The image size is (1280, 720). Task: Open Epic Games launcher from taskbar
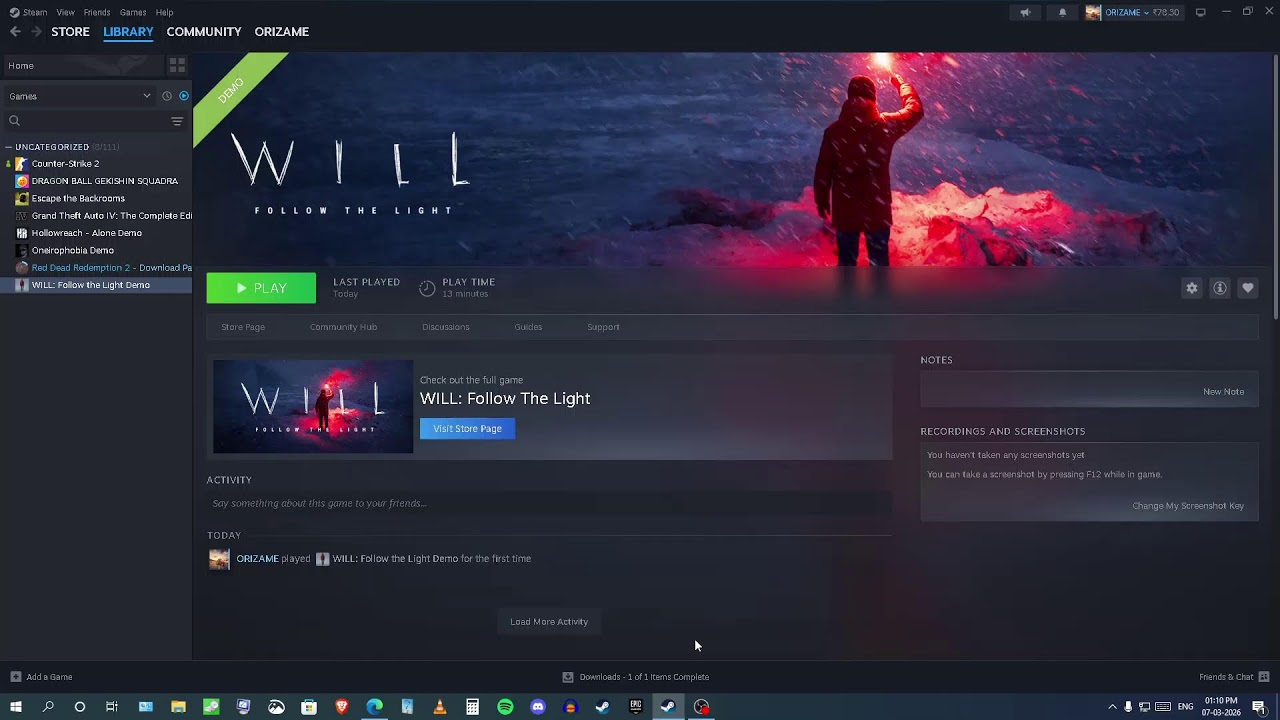[635, 707]
